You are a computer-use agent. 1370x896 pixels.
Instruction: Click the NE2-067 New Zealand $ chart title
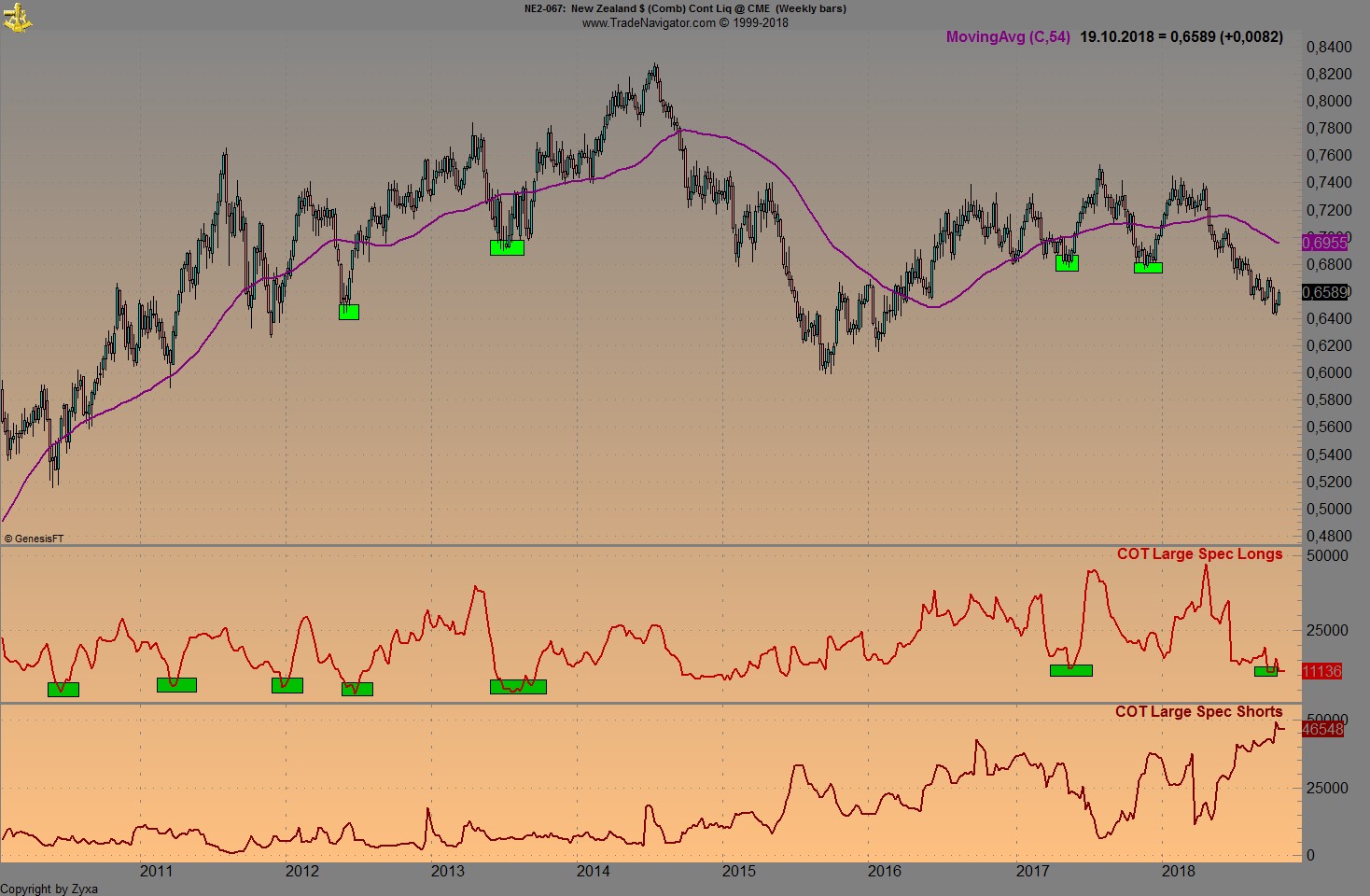pos(684,7)
